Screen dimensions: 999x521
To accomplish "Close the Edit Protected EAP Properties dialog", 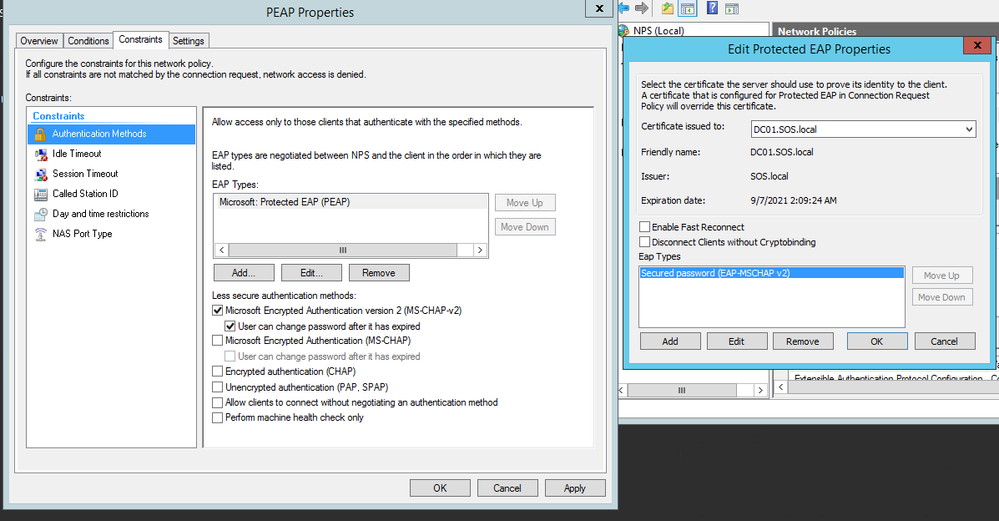I will pos(977,45).
